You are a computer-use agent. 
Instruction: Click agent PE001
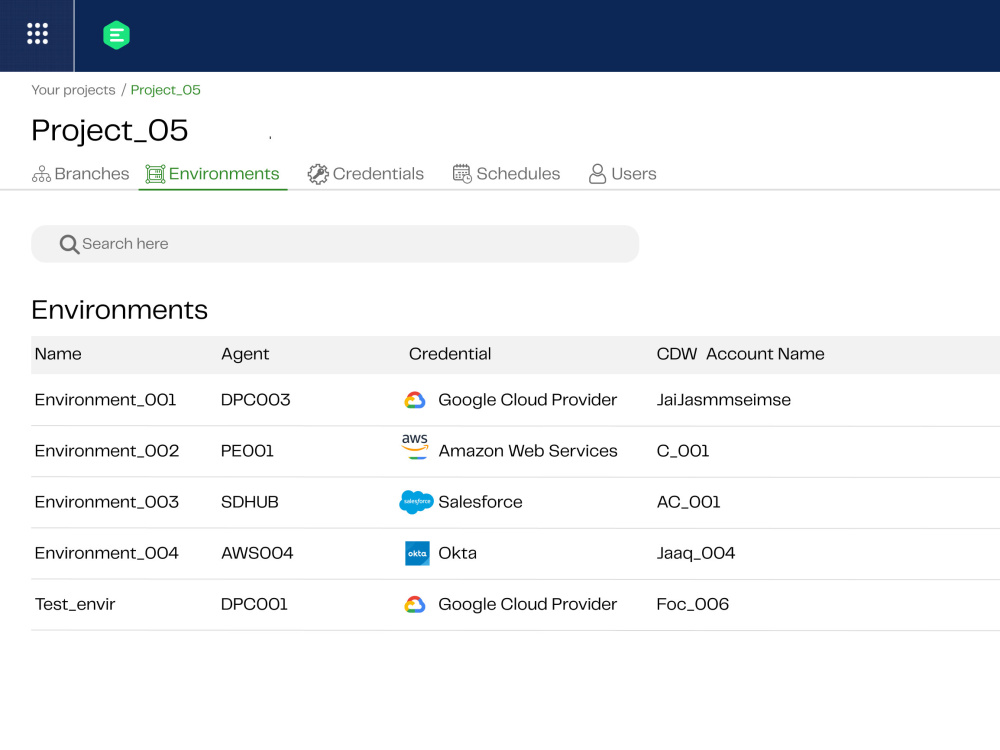[247, 451]
